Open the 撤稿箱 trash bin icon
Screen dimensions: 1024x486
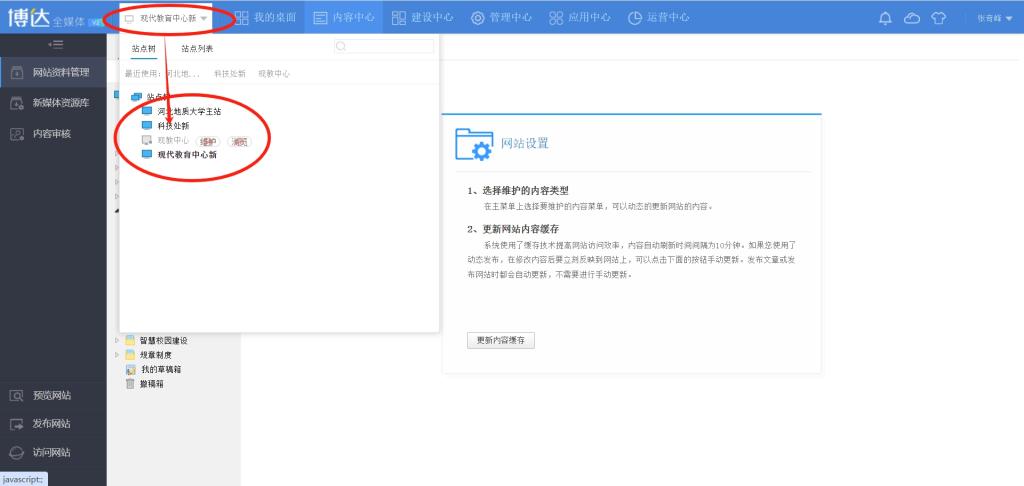pos(130,383)
